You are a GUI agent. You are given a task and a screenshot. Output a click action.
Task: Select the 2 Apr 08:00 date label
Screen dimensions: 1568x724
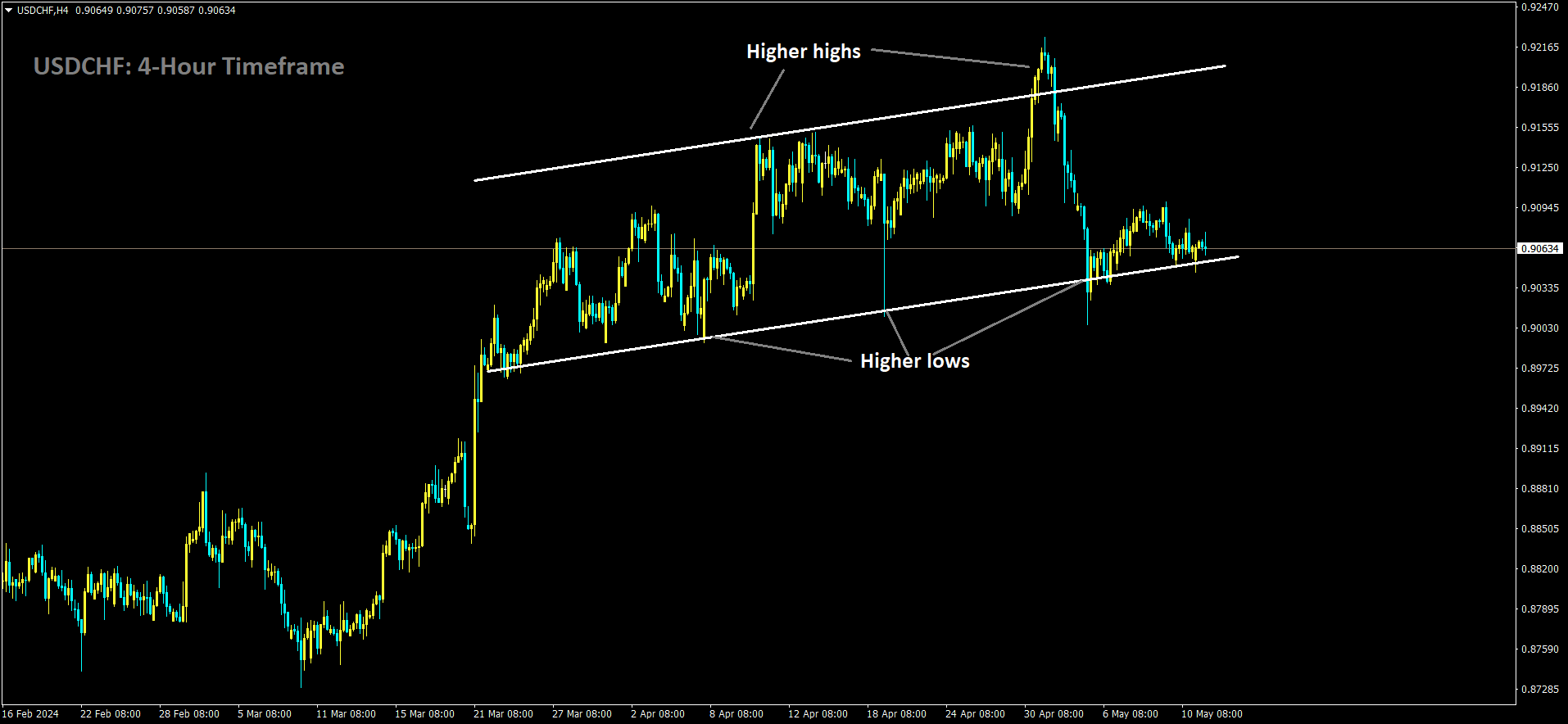[x=658, y=714]
